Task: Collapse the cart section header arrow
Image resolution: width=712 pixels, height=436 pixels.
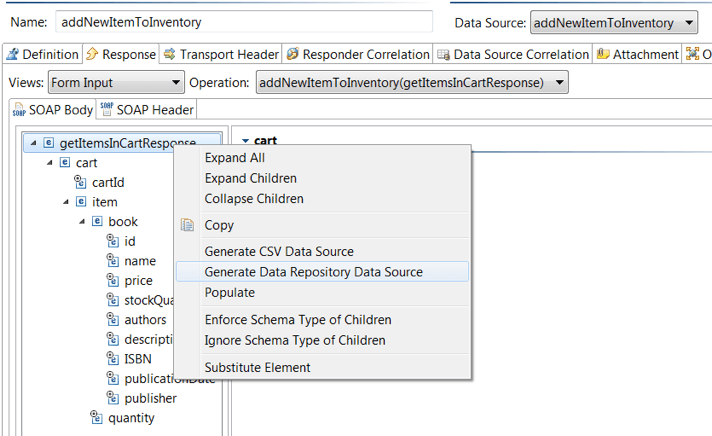Action: click(x=246, y=141)
